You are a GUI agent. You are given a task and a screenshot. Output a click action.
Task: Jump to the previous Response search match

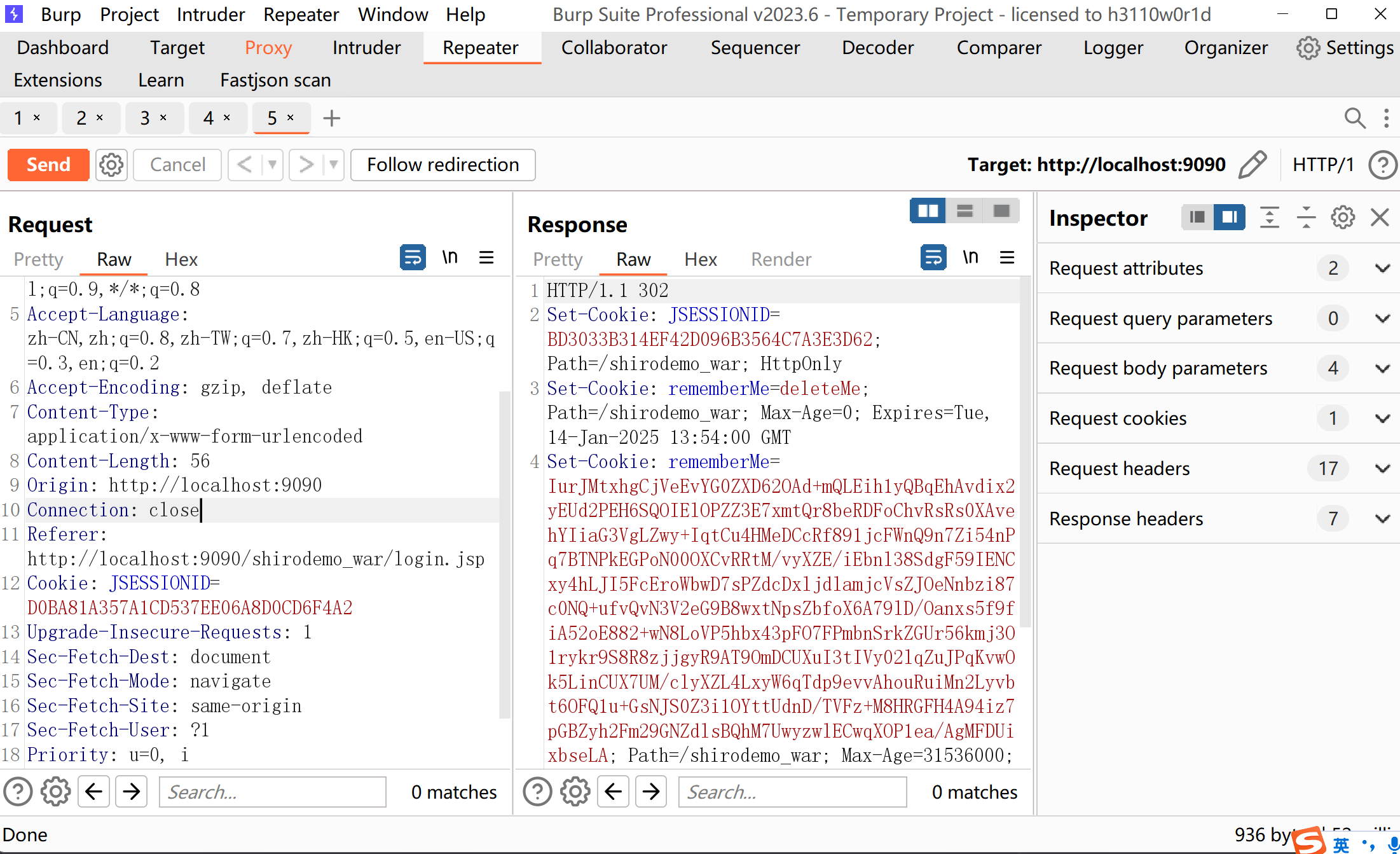pos(613,792)
